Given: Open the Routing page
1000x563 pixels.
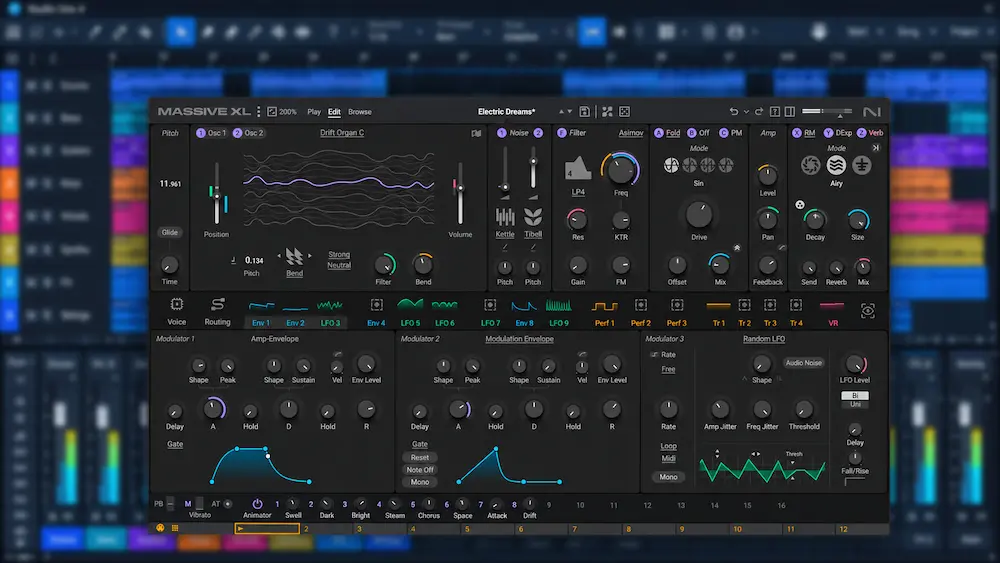Looking at the screenshot, I should 217,311.
